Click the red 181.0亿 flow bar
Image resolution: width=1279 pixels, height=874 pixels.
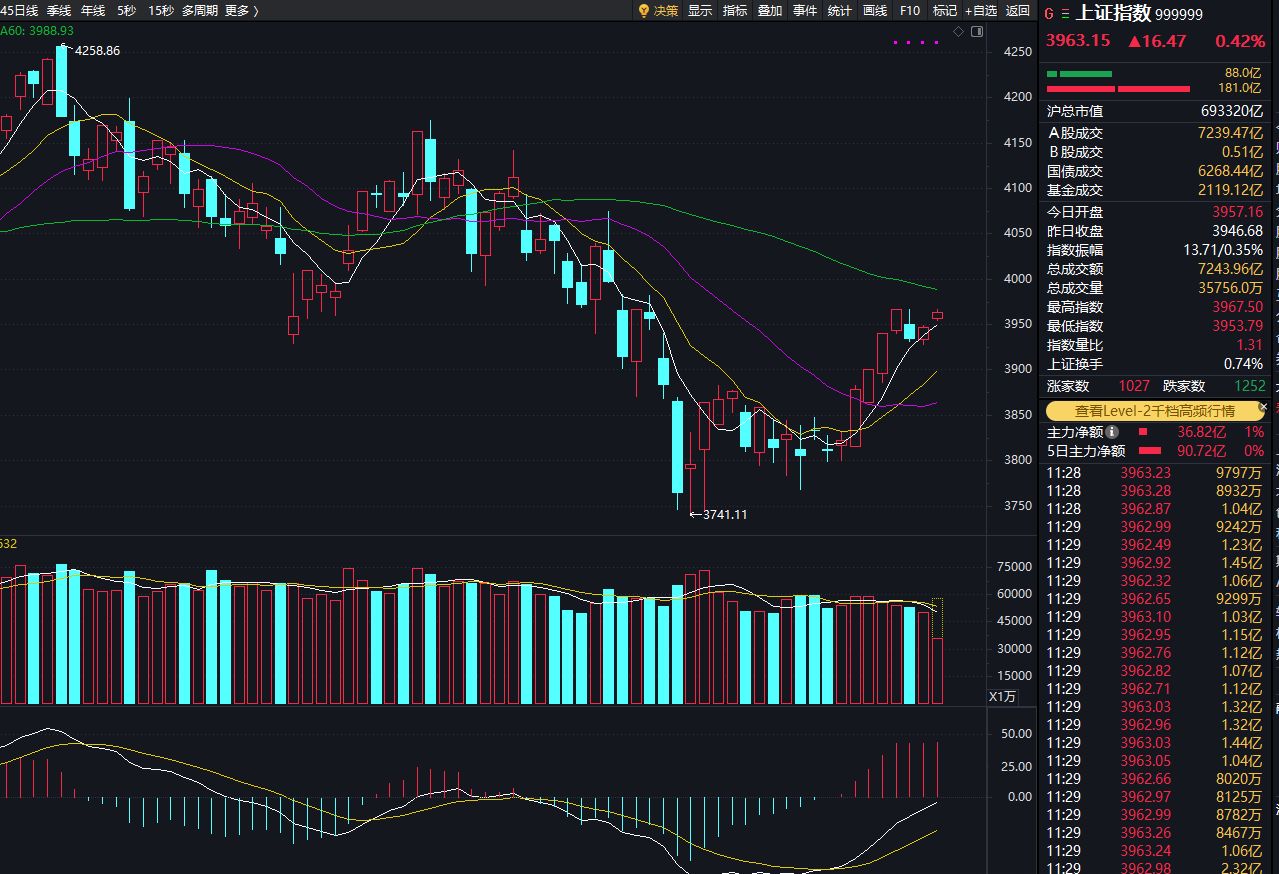[1118, 89]
